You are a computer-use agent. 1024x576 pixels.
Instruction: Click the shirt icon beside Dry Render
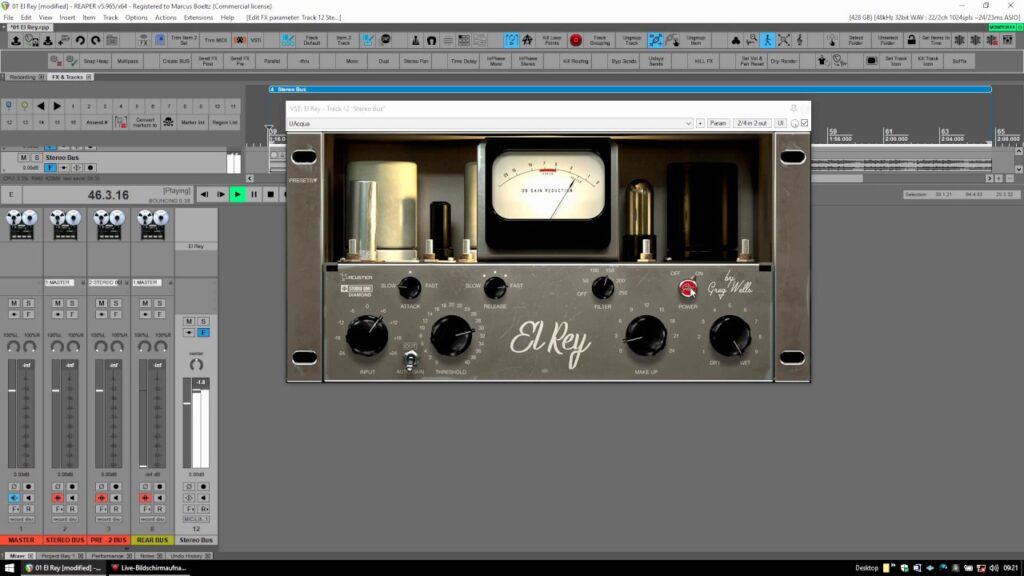coord(822,61)
